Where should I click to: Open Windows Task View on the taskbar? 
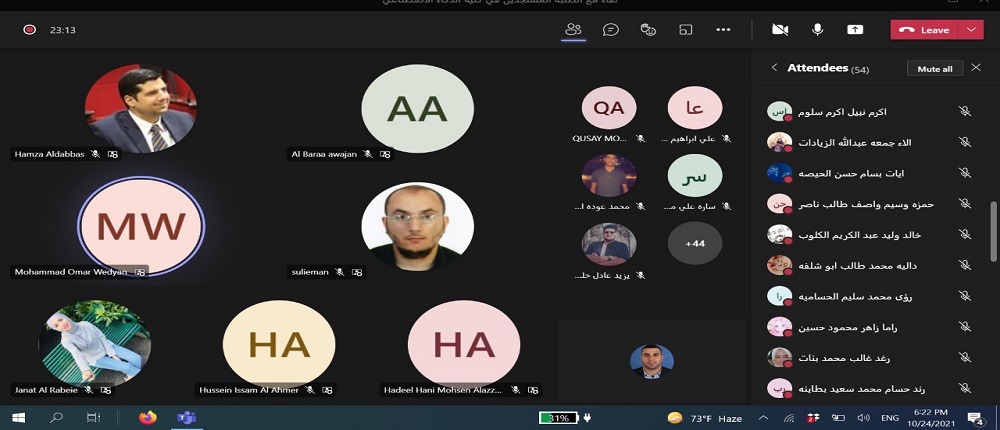(x=93, y=417)
